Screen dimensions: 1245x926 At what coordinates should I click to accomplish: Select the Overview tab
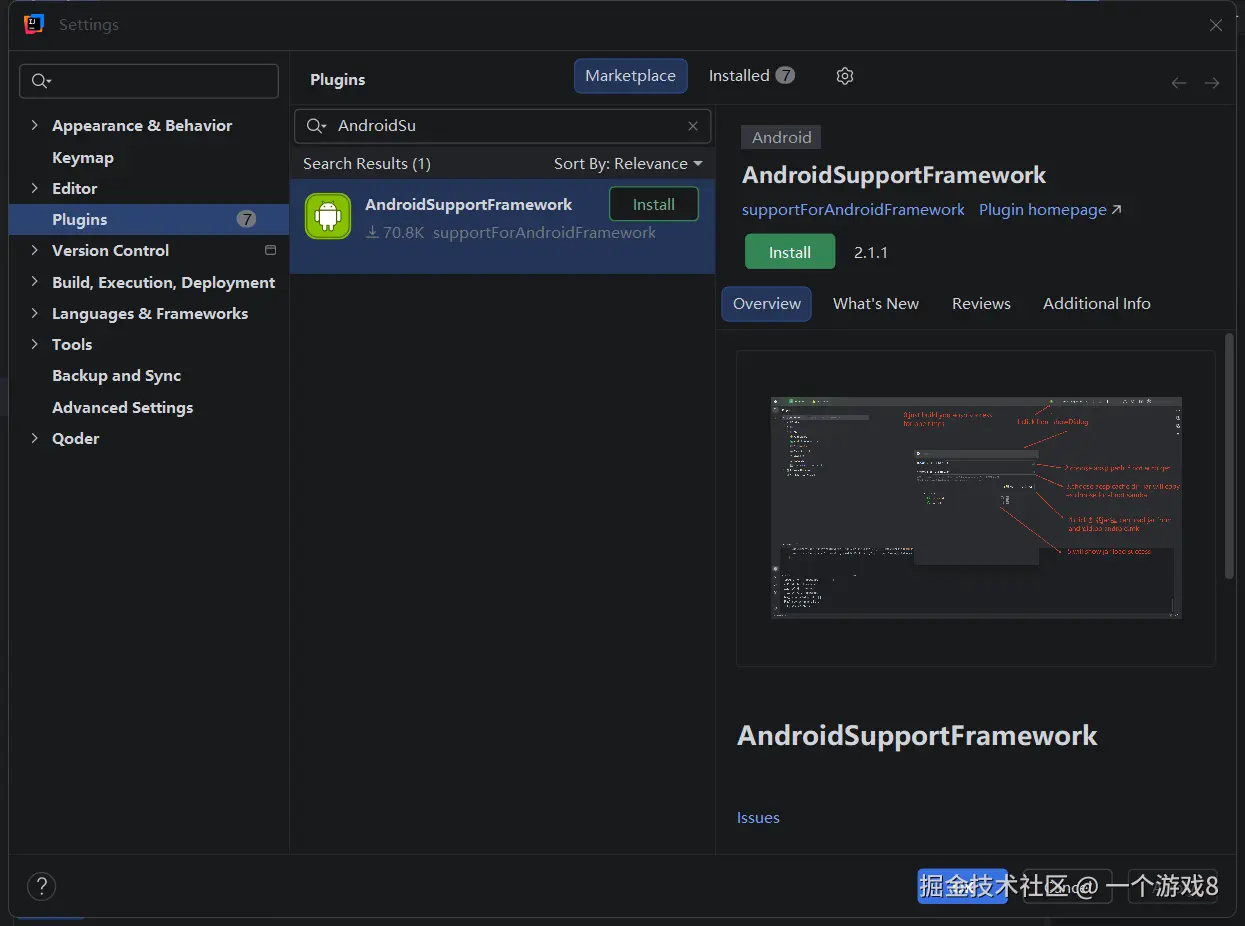(x=767, y=304)
